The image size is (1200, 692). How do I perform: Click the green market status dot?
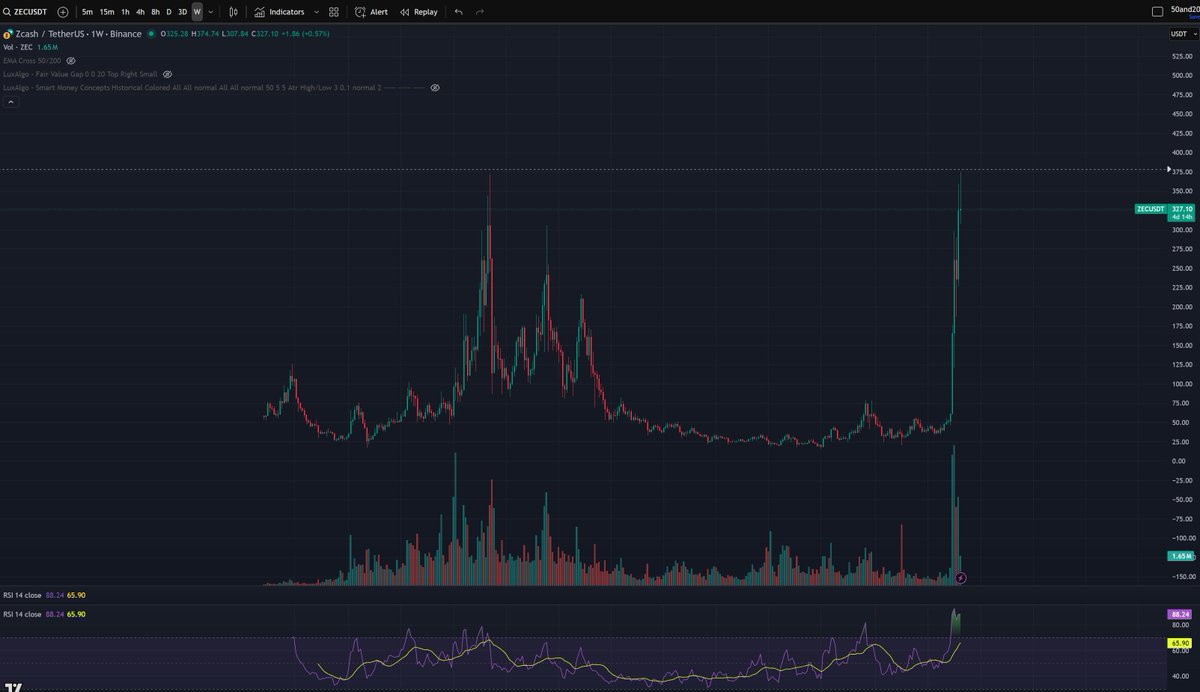(151, 34)
